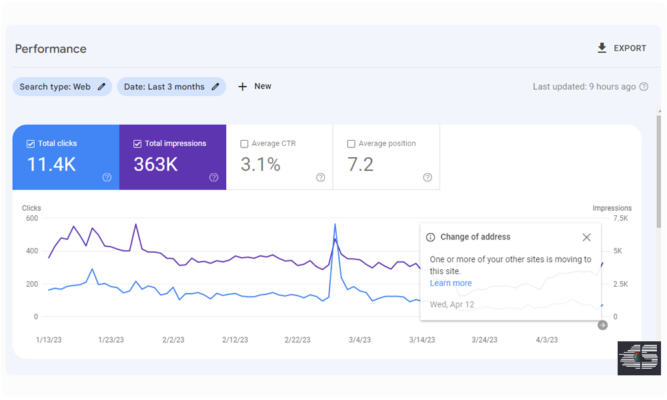
Task: Open help icon on Average position card
Action: (427, 177)
